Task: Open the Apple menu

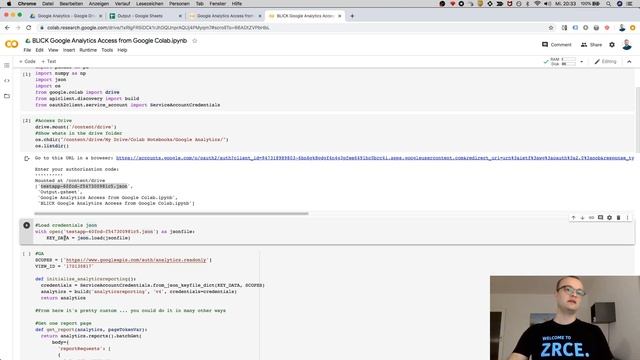Action: pyautogui.click(x=9, y=4)
